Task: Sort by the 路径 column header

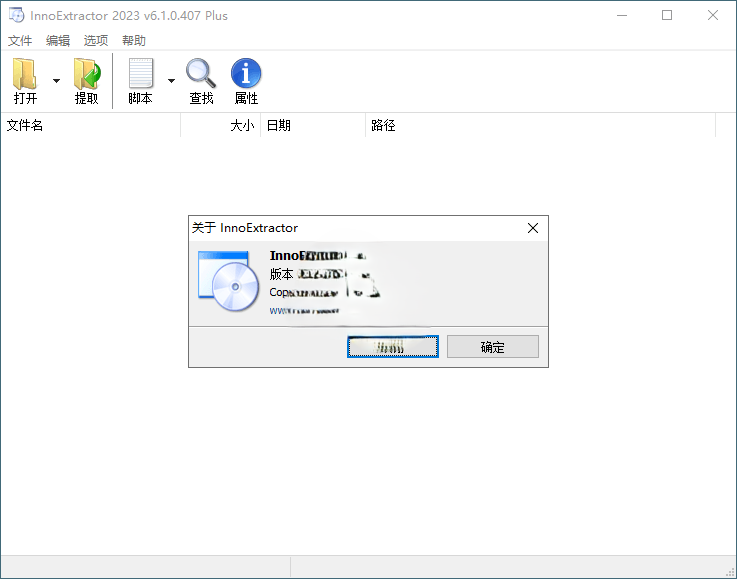Action: 541,125
